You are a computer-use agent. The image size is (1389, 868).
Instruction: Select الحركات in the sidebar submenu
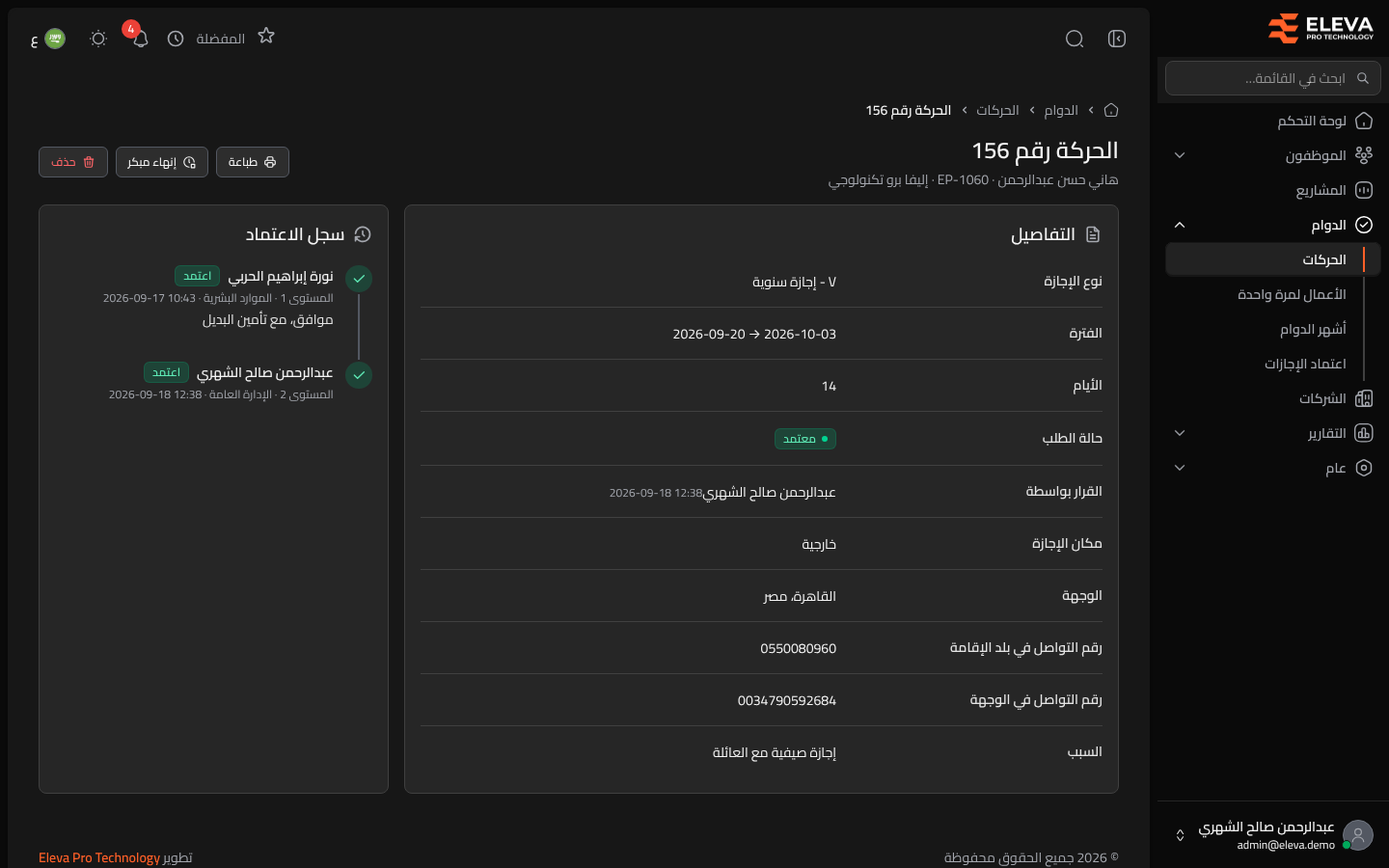click(x=1273, y=259)
